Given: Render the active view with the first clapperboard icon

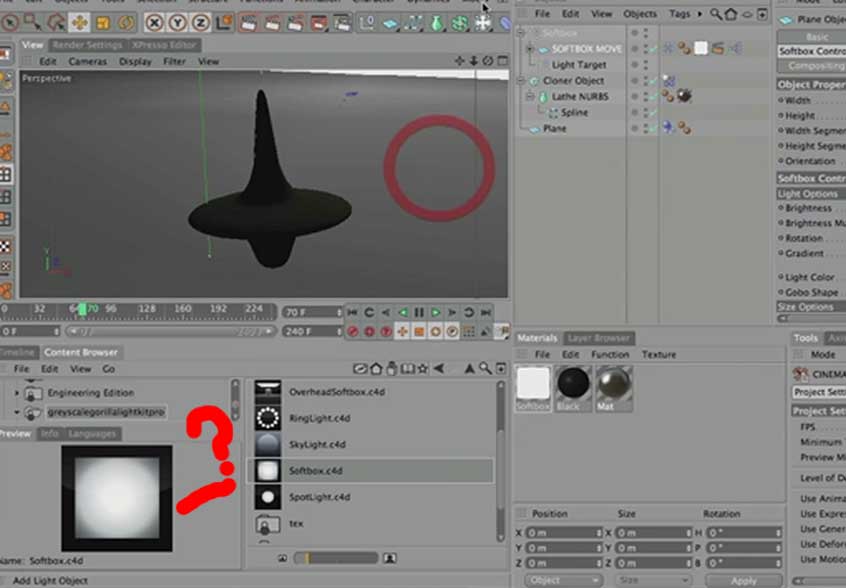Looking at the screenshot, I should pos(248,23).
